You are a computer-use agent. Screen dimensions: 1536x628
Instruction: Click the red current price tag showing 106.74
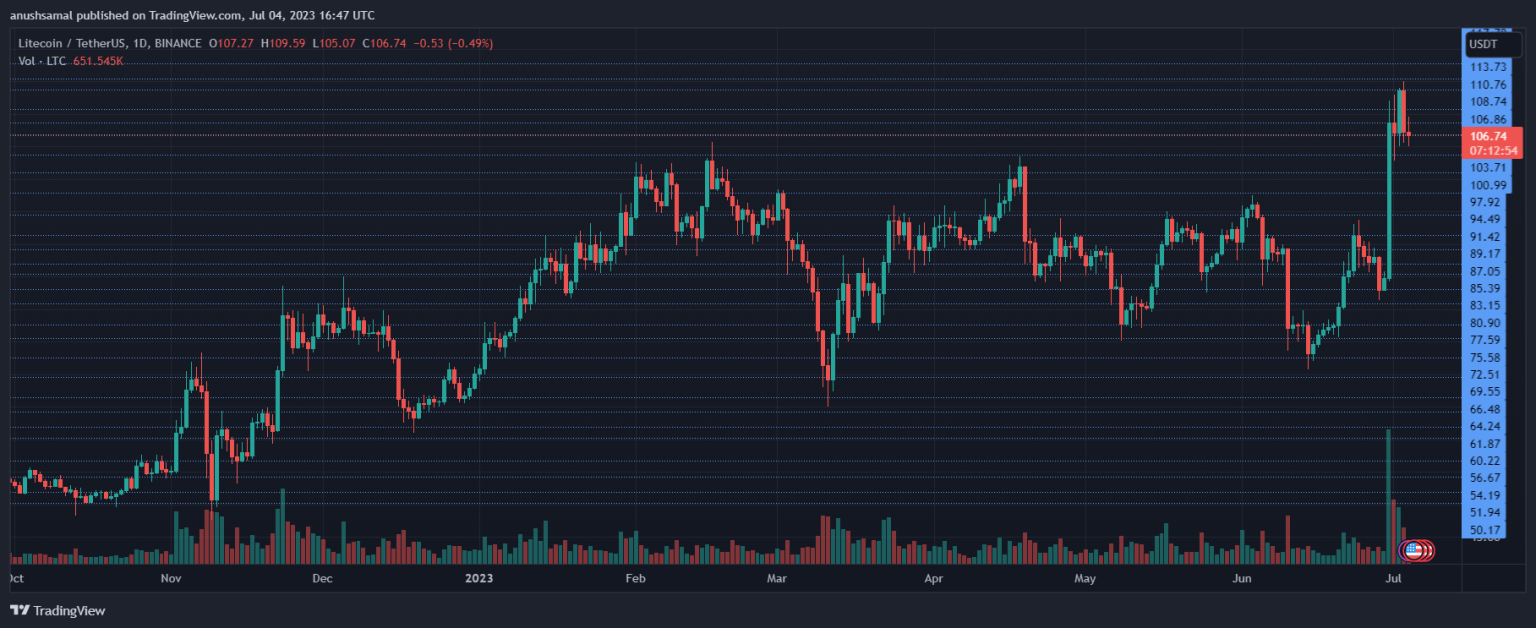1489,135
